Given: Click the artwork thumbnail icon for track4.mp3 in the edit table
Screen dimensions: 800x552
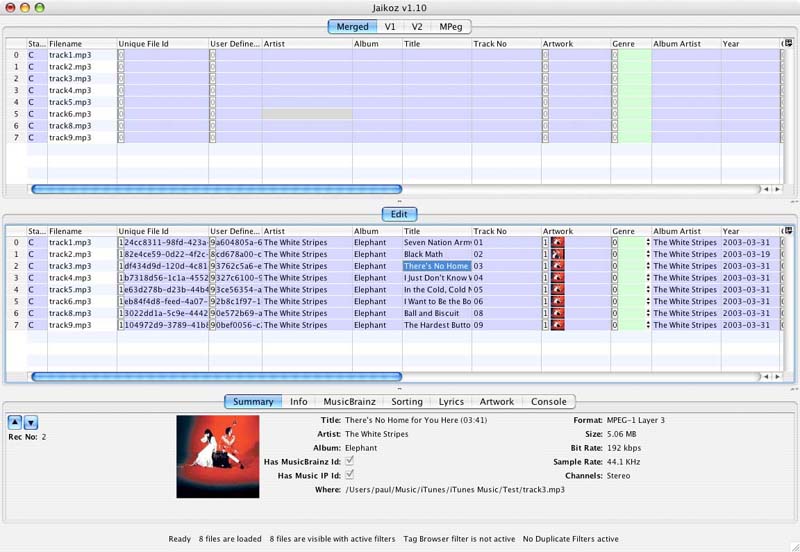Looking at the screenshot, I should coord(557,278).
